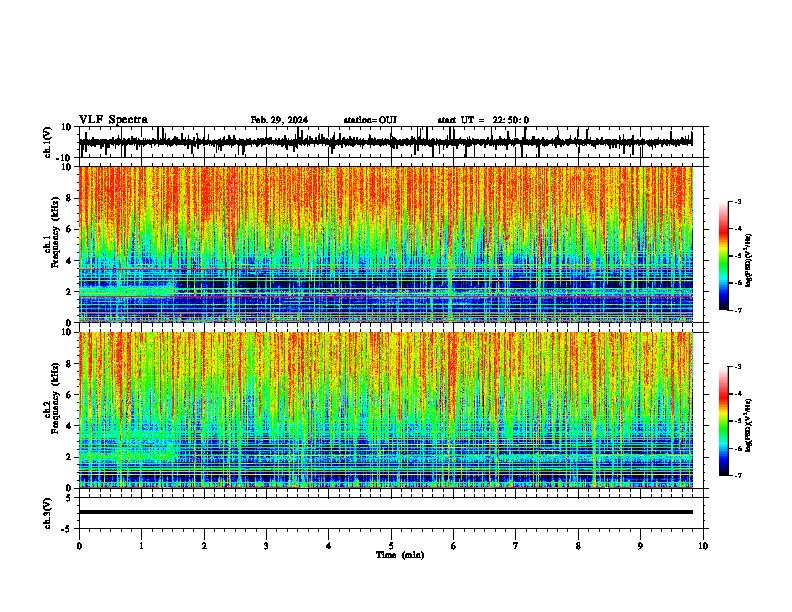Click the ch.2 color bar
792x612 pixels.
point(723,421)
